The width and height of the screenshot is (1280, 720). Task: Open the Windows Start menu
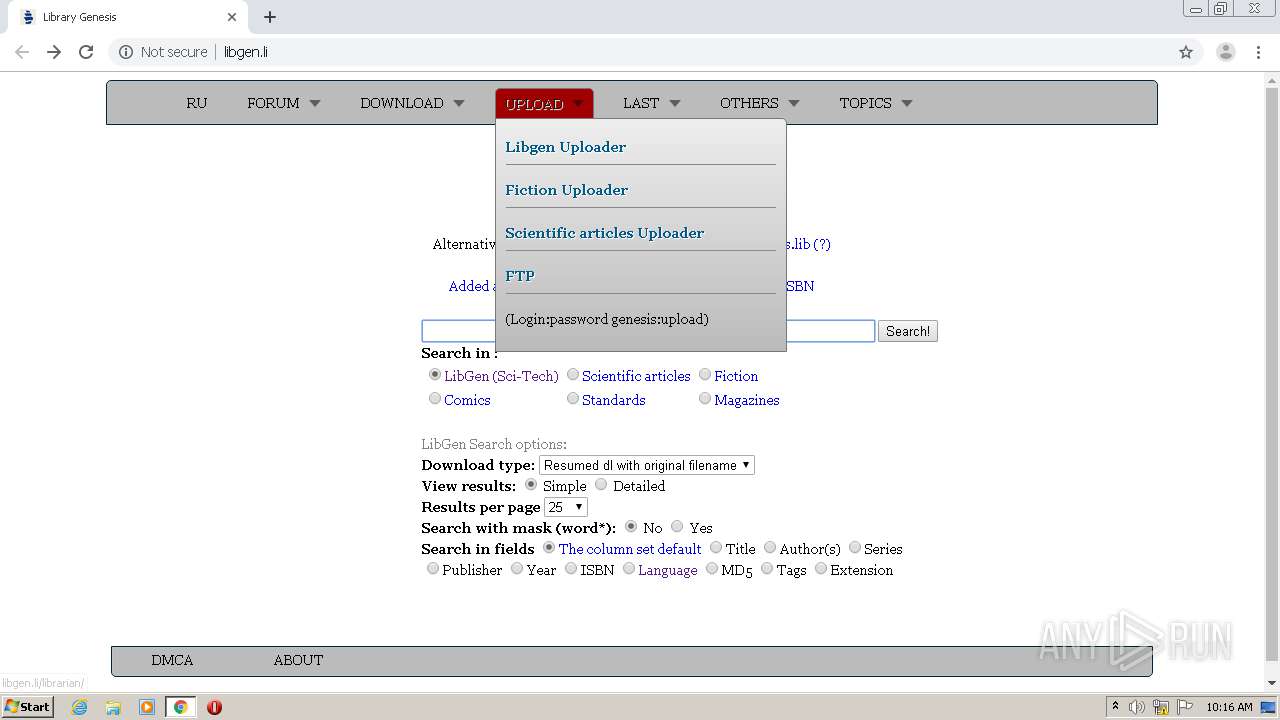(x=27, y=707)
